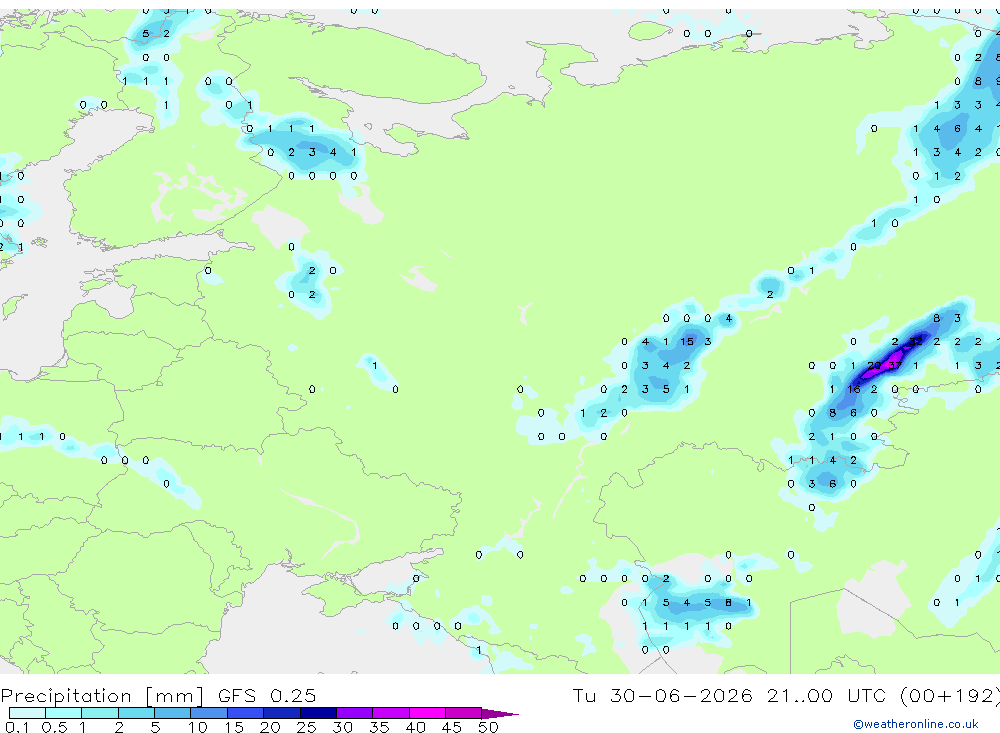Pick the 15–20 mm blue legend swatch
Viewport: 1000px width, 733px height.
246,713
